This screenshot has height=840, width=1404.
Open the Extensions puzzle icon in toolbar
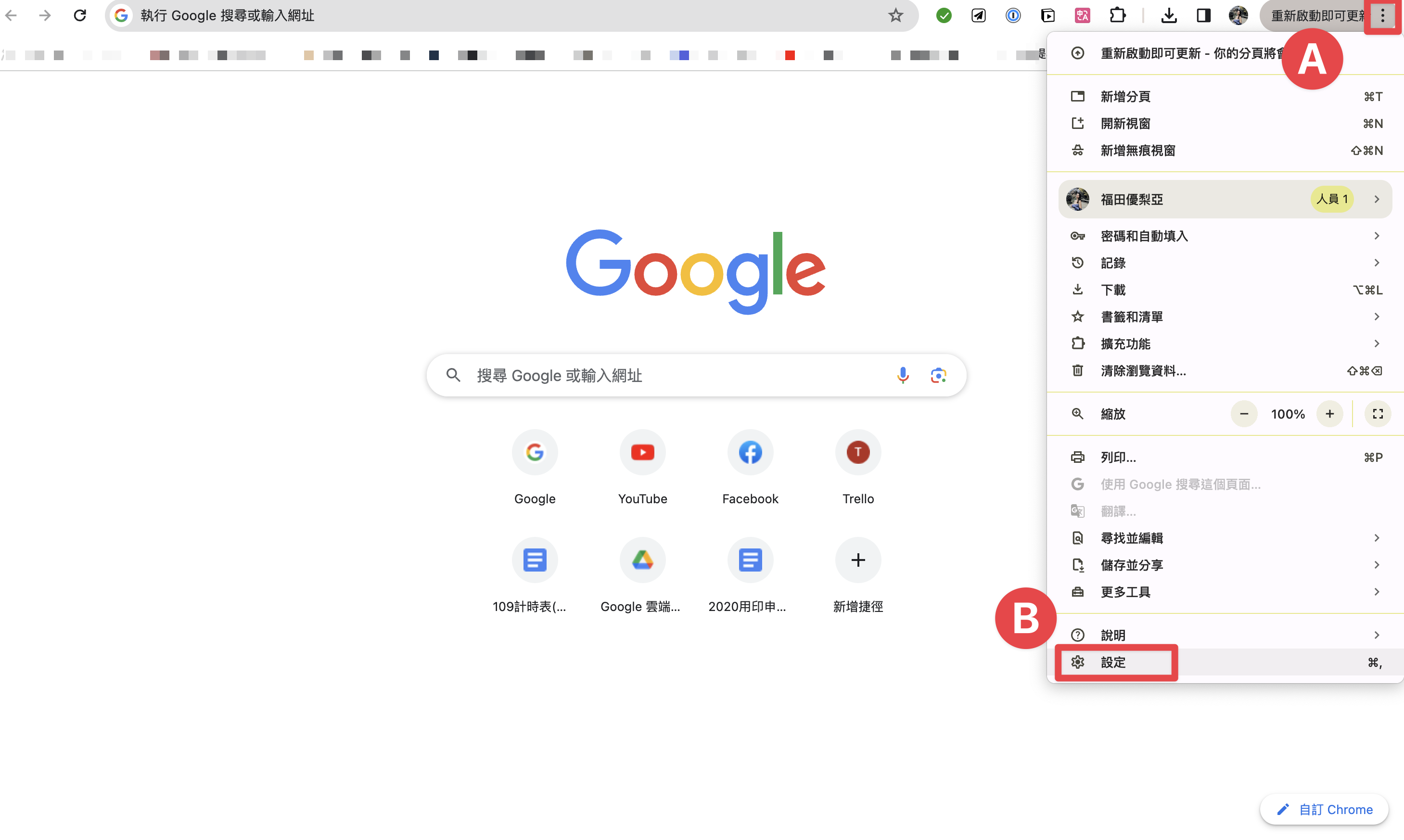1118,15
